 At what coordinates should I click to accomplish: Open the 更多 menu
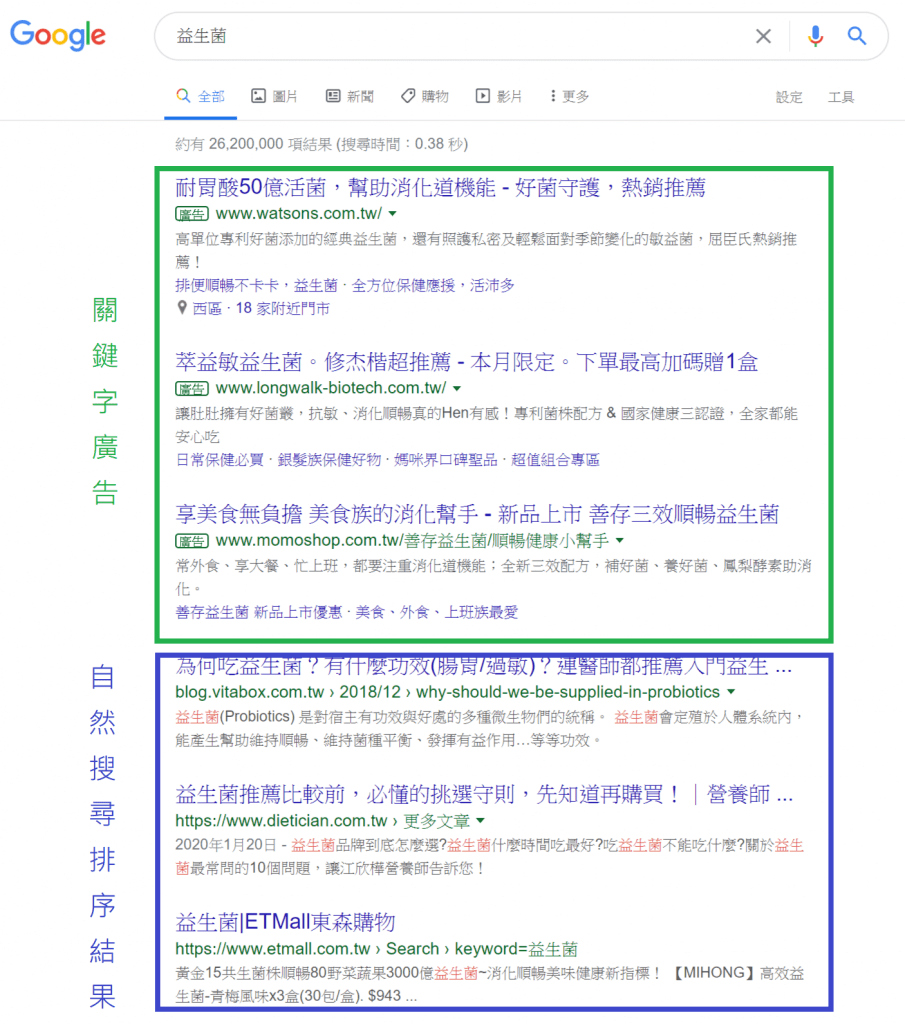pos(569,97)
